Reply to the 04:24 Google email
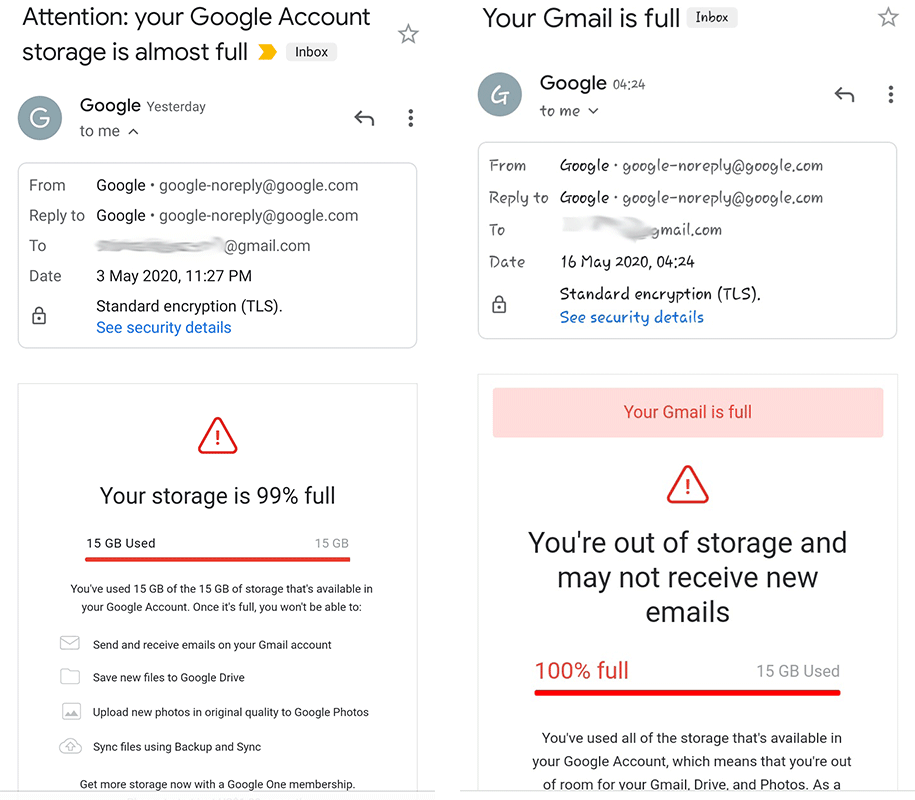Image resolution: width=915 pixels, height=800 pixels. point(844,94)
